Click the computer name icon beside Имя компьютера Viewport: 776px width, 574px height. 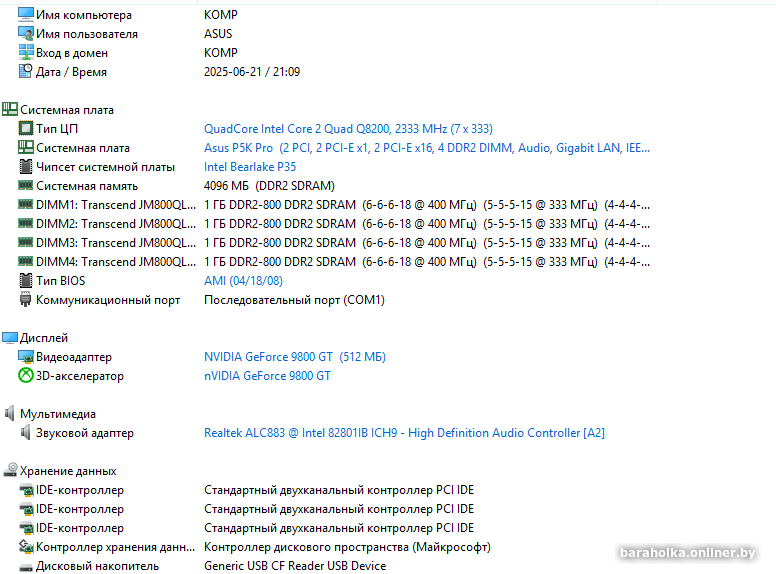[x=26, y=14]
